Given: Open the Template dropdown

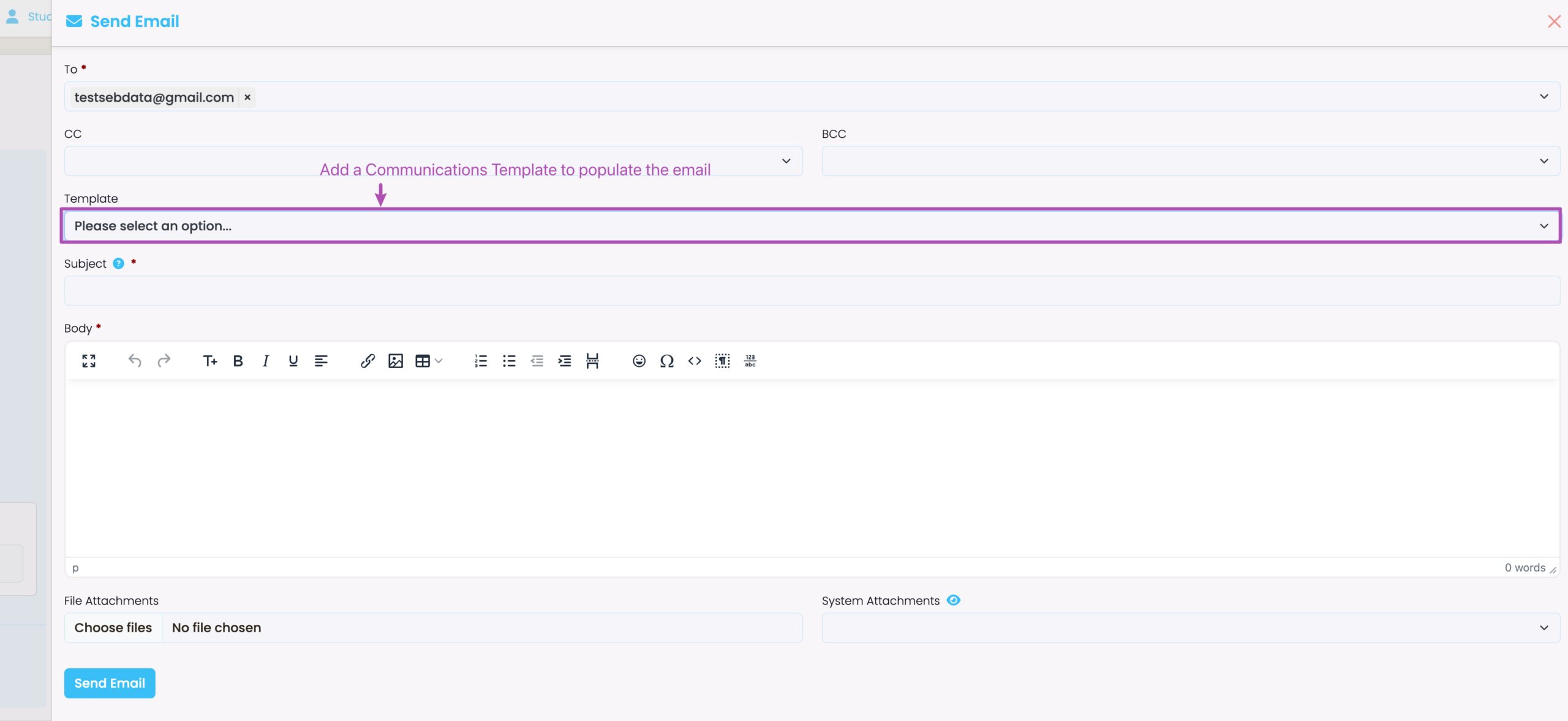Looking at the screenshot, I should pos(810,226).
